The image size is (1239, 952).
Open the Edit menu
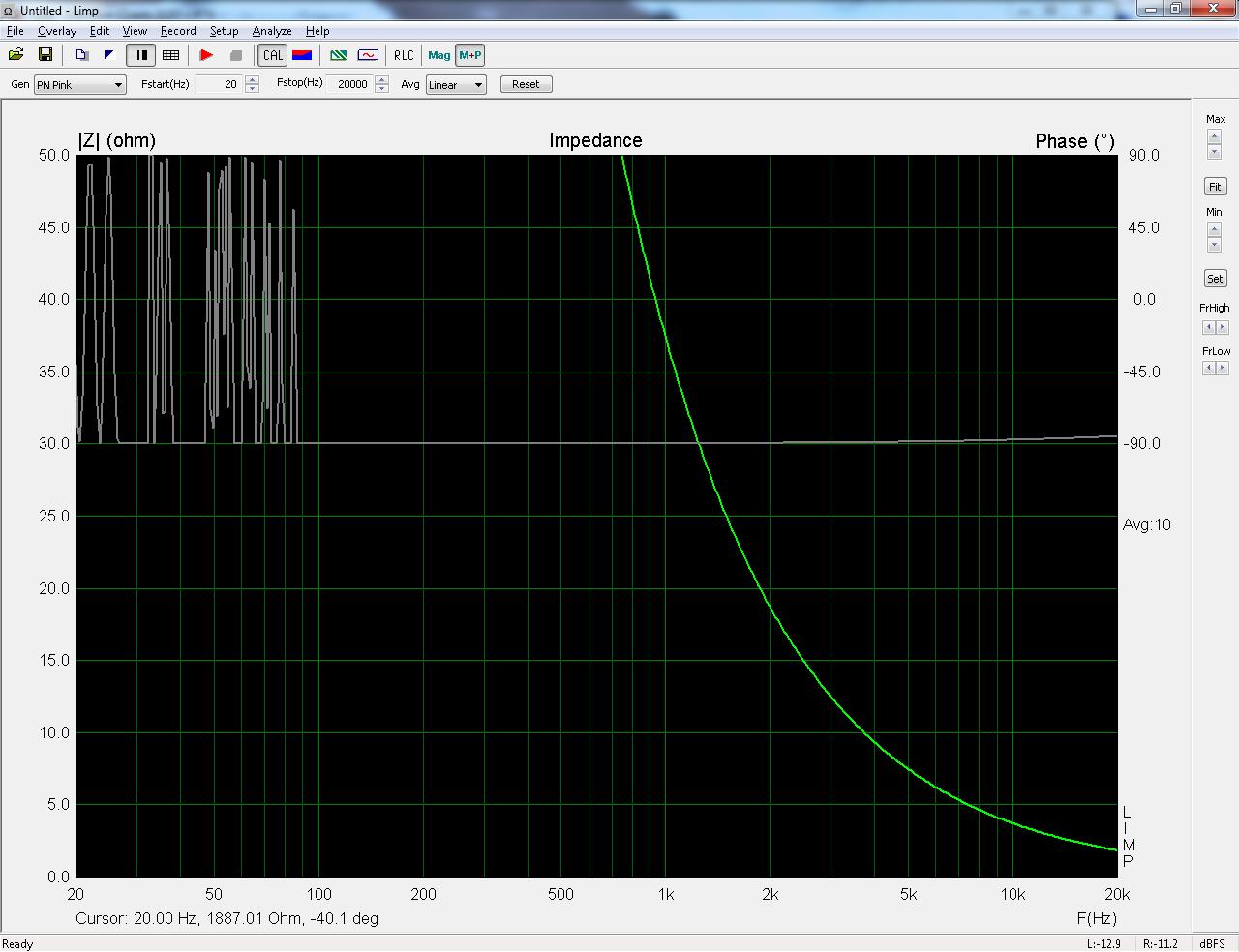[x=100, y=31]
